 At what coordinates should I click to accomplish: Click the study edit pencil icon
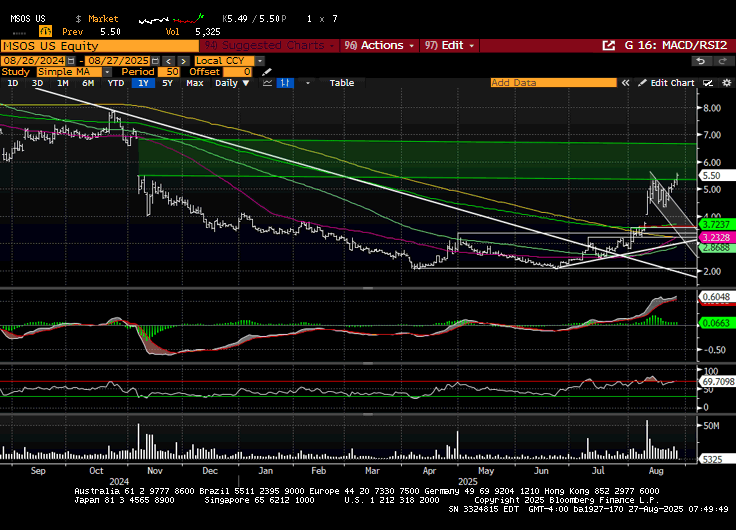pos(267,72)
